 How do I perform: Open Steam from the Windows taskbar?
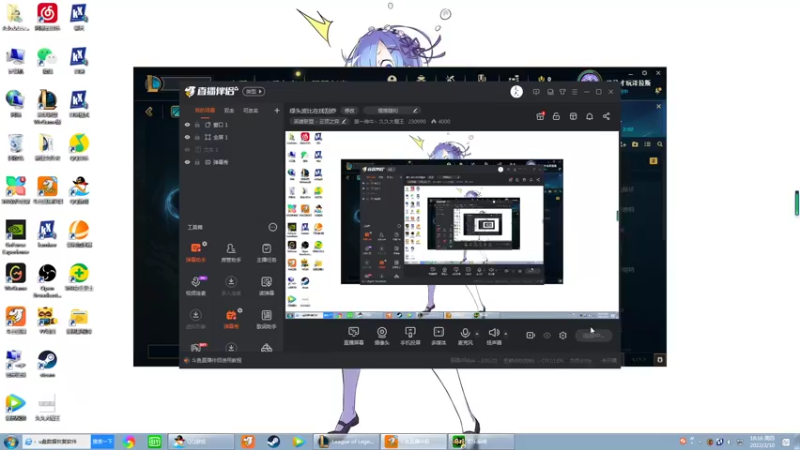coord(273,441)
